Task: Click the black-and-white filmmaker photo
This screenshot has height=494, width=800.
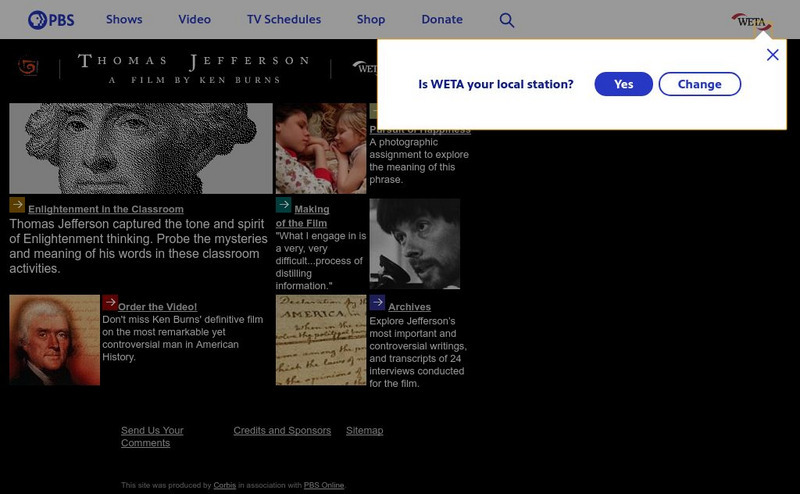Action: click(415, 244)
